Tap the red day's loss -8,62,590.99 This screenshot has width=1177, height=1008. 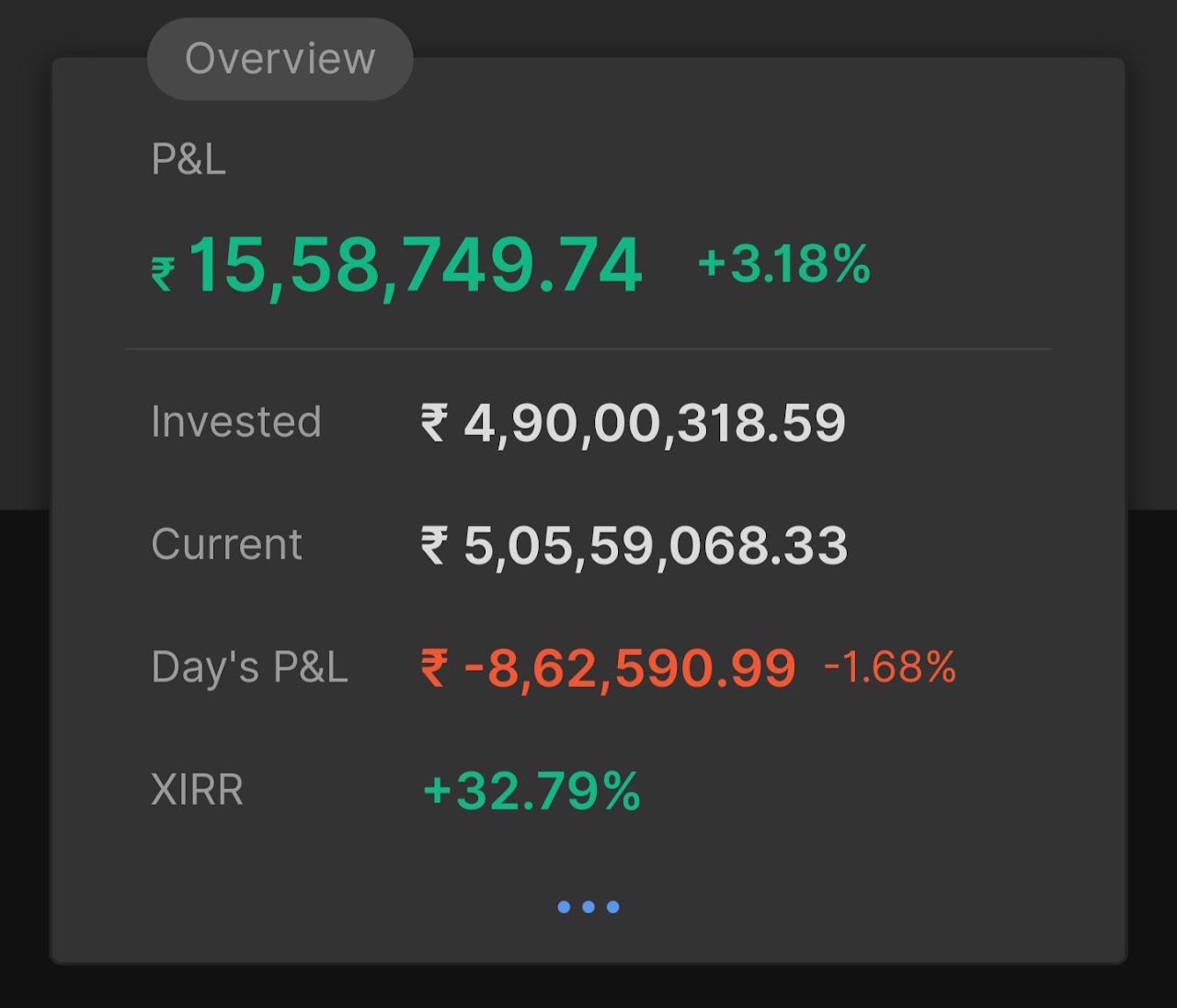coord(630,669)
